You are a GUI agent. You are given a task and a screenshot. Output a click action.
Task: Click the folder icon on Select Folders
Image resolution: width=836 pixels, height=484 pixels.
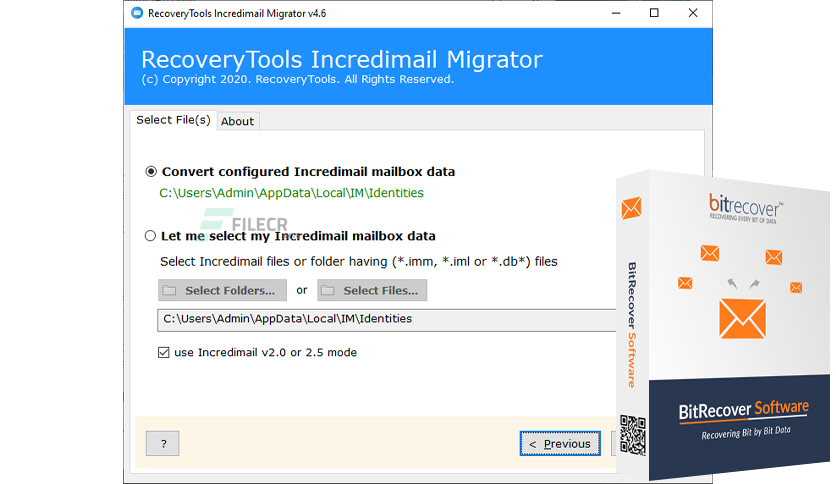[170, 291]
